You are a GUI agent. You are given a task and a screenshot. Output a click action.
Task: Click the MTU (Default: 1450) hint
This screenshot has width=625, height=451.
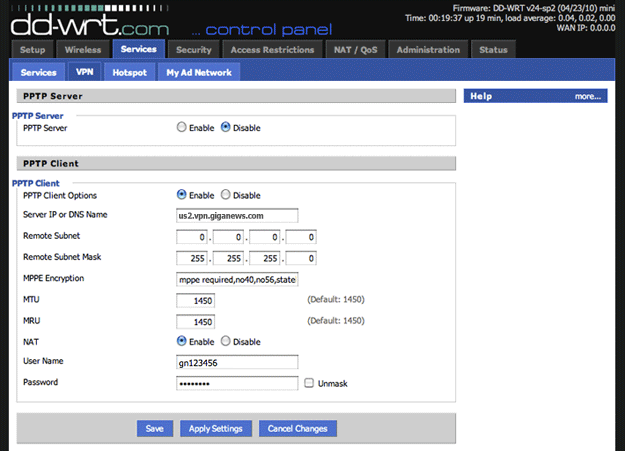(x=336, y=299)
